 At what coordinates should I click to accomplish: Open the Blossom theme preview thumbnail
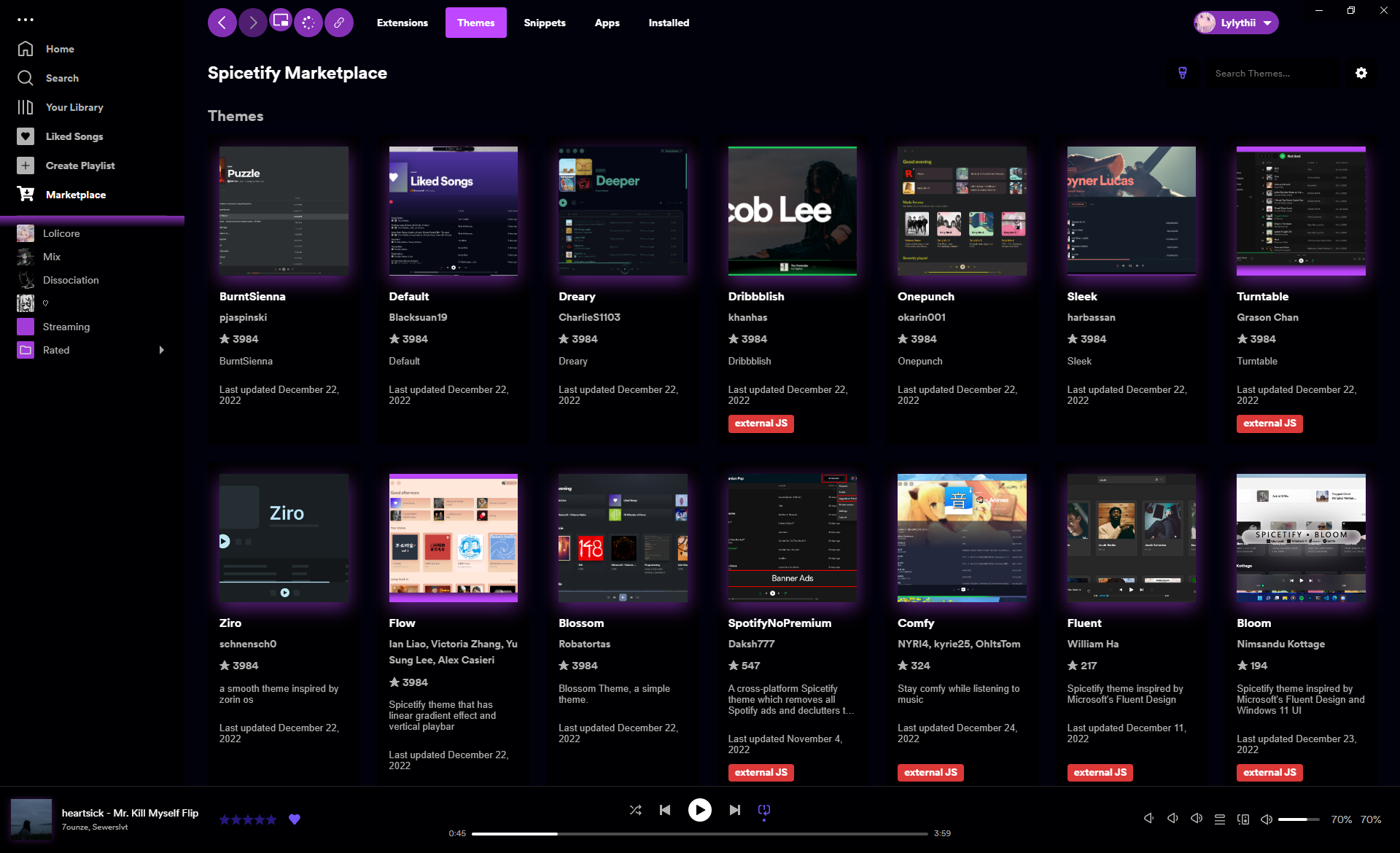tap(623, 538)
